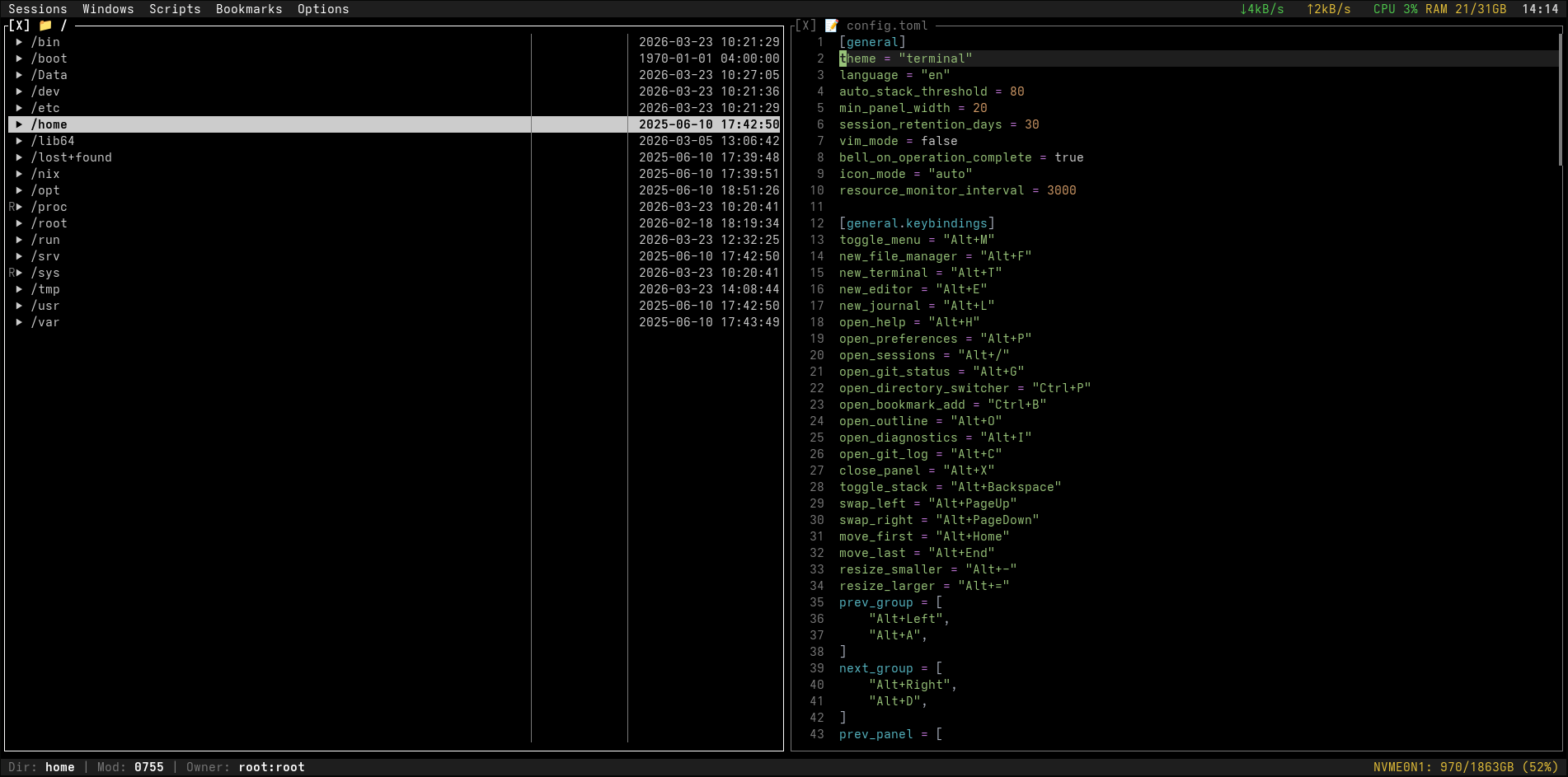Close the config.toml editor panel
This screenshot has height=777, width=1568.
pyautogui.click(x=805, y=26)
